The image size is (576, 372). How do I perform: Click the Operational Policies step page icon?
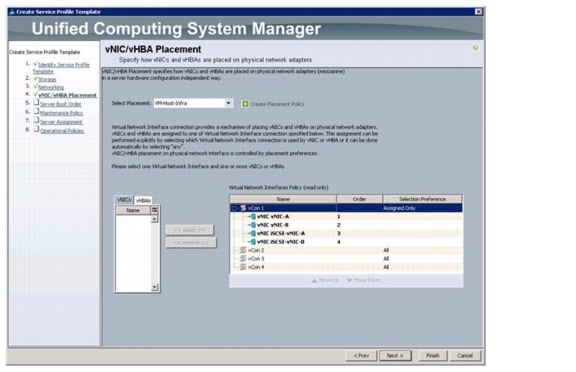pyautogui.click(x=36, y=129)
